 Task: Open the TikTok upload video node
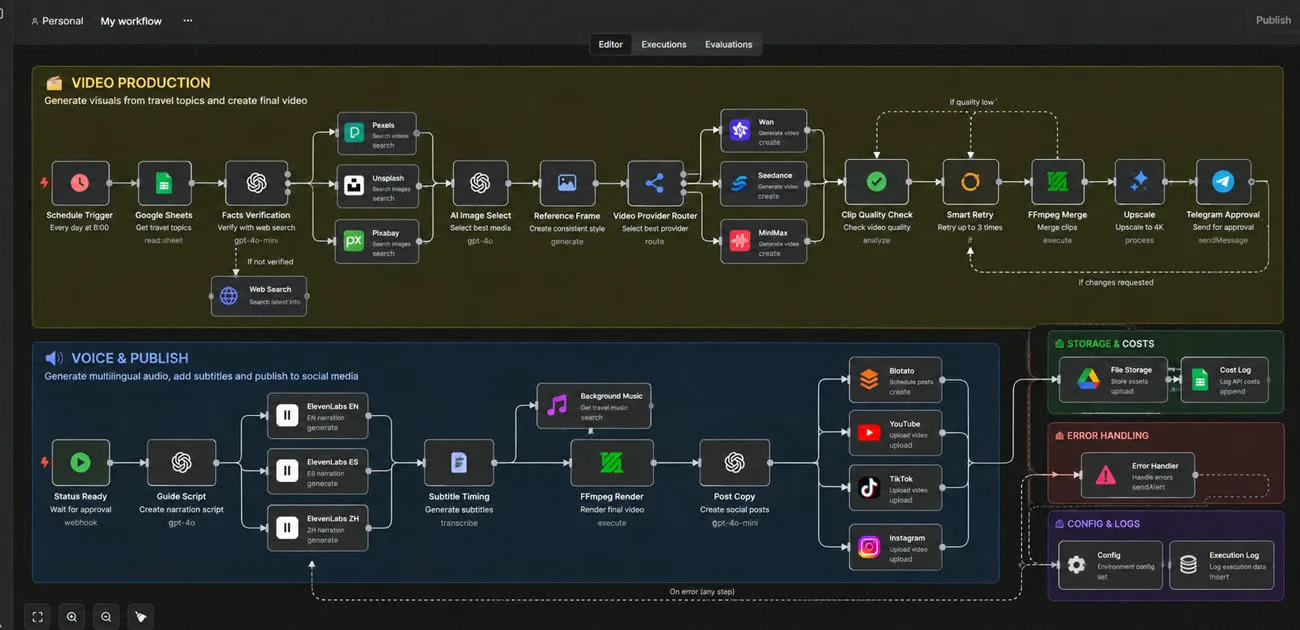point(896,488)
